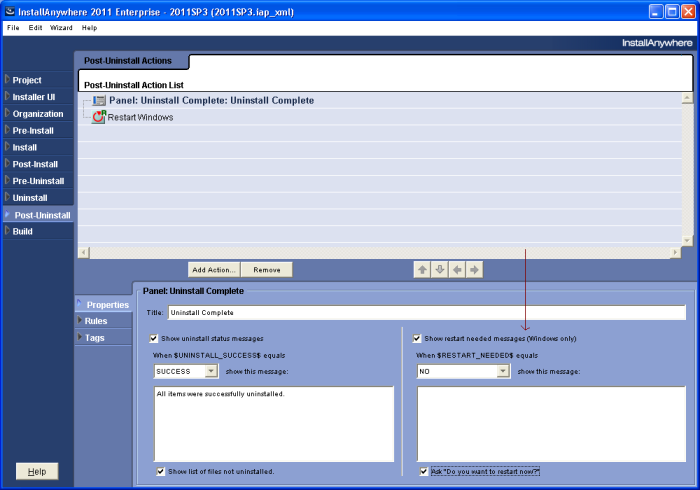This screenshot has width=700, height=490.
Task: Open the SUCCESS dropdown
Action: point(186,371)
